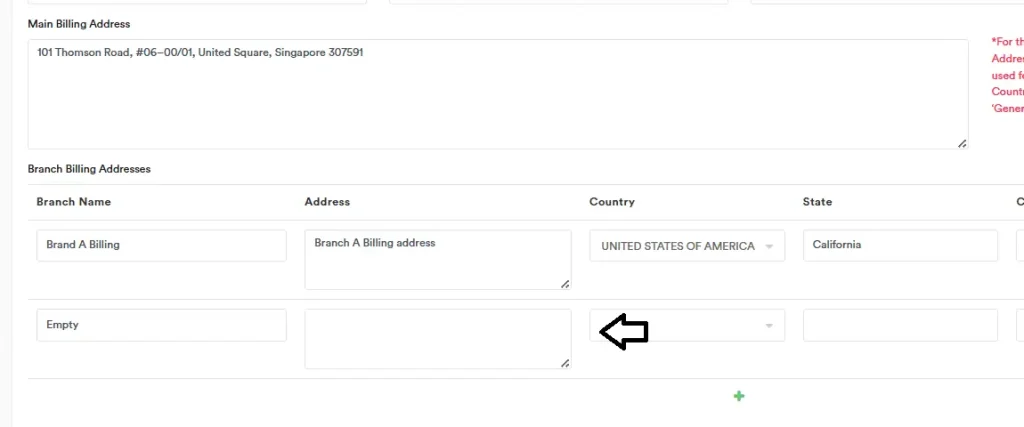Click the Branch Billing Addresses section label
1024x427 pixels.
point(89,169)
